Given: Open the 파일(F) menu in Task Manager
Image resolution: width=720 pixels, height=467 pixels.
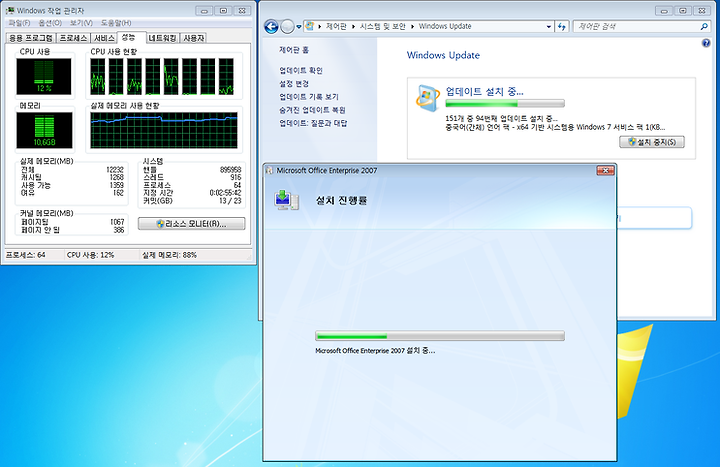Looking at the screenshot, I should [x=19, y=23].
